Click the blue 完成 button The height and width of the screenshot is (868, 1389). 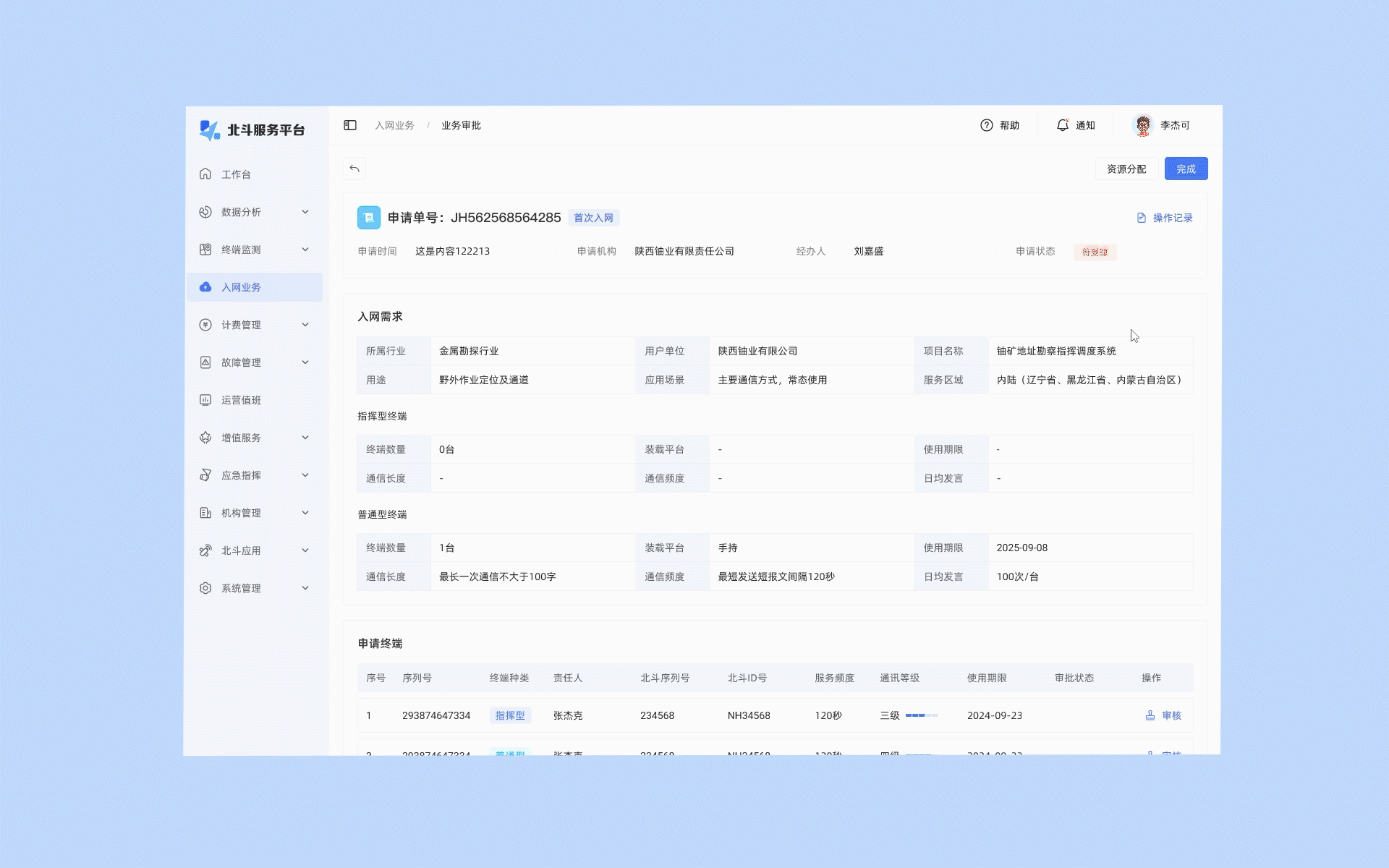pos(1186,169)
